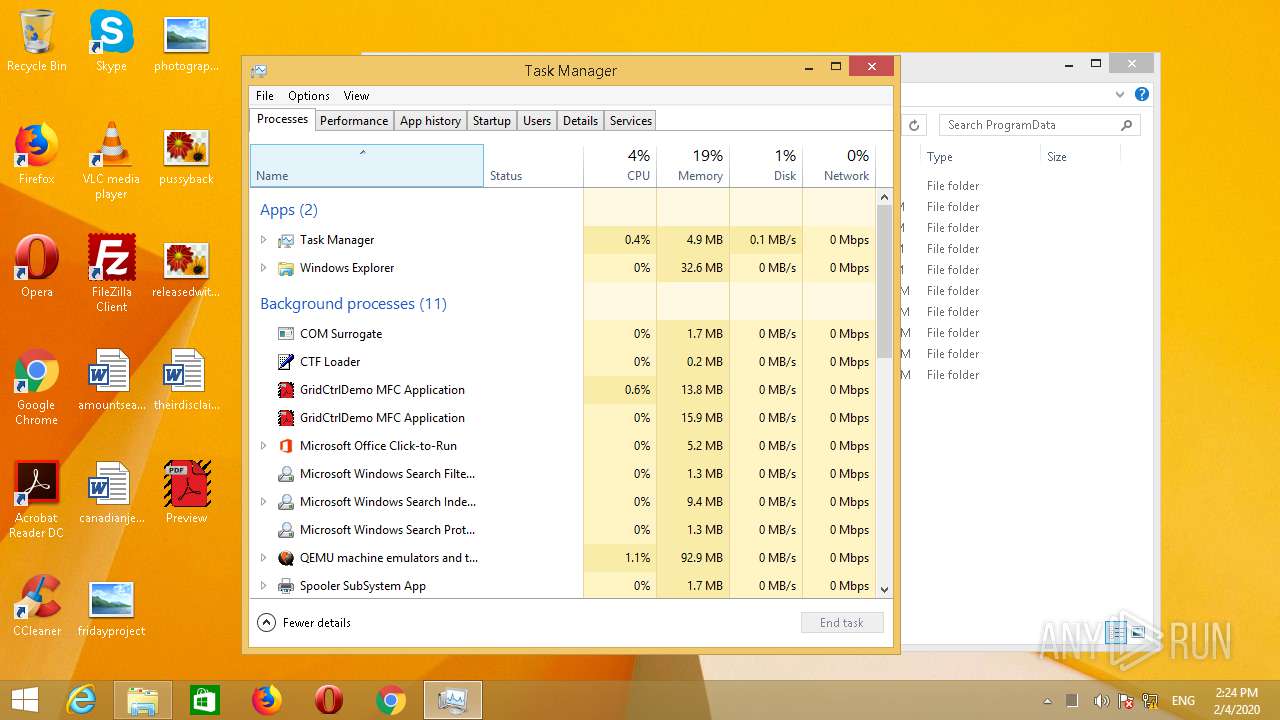Open Chrome from the taskbar

pyautogui.click(x=391, y=700)
